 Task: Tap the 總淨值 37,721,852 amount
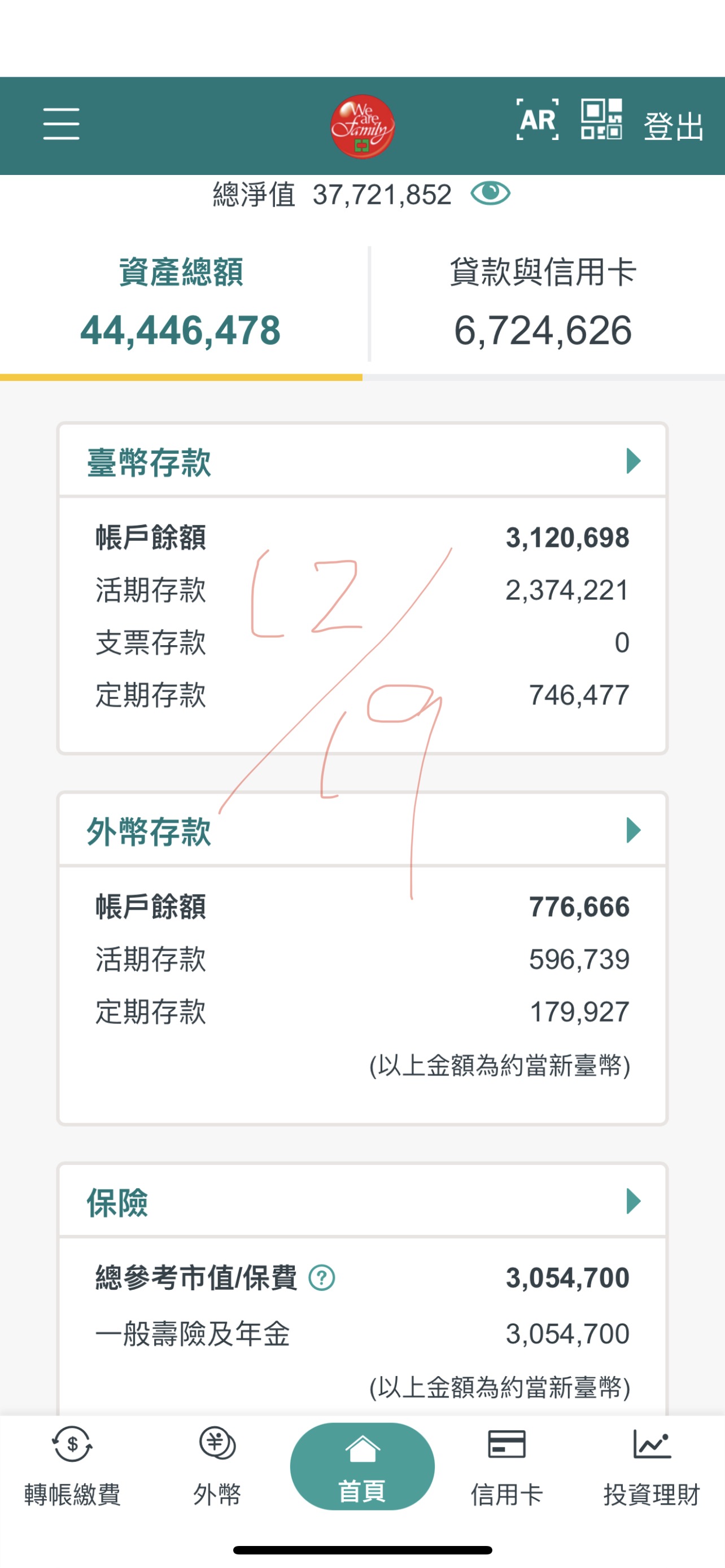tap(382, 195)
